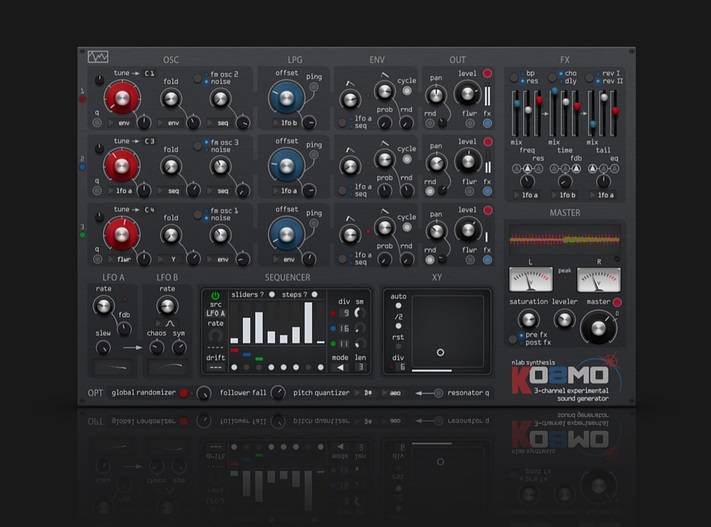This screenshot has height=527, width=711.
Task: Click the sequencer 'steps ?' randomize button
Action: (313, 295)
